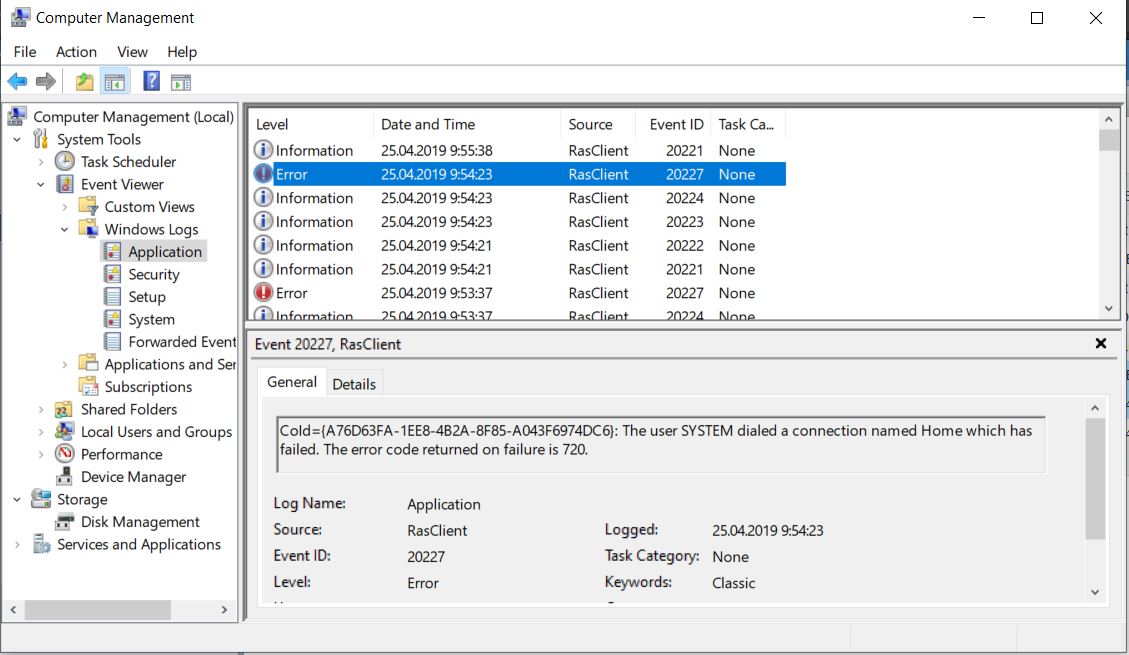Click the tree pane scroll-right arrow
Viewport: 1129px width, 655px height.
[224, 610]
